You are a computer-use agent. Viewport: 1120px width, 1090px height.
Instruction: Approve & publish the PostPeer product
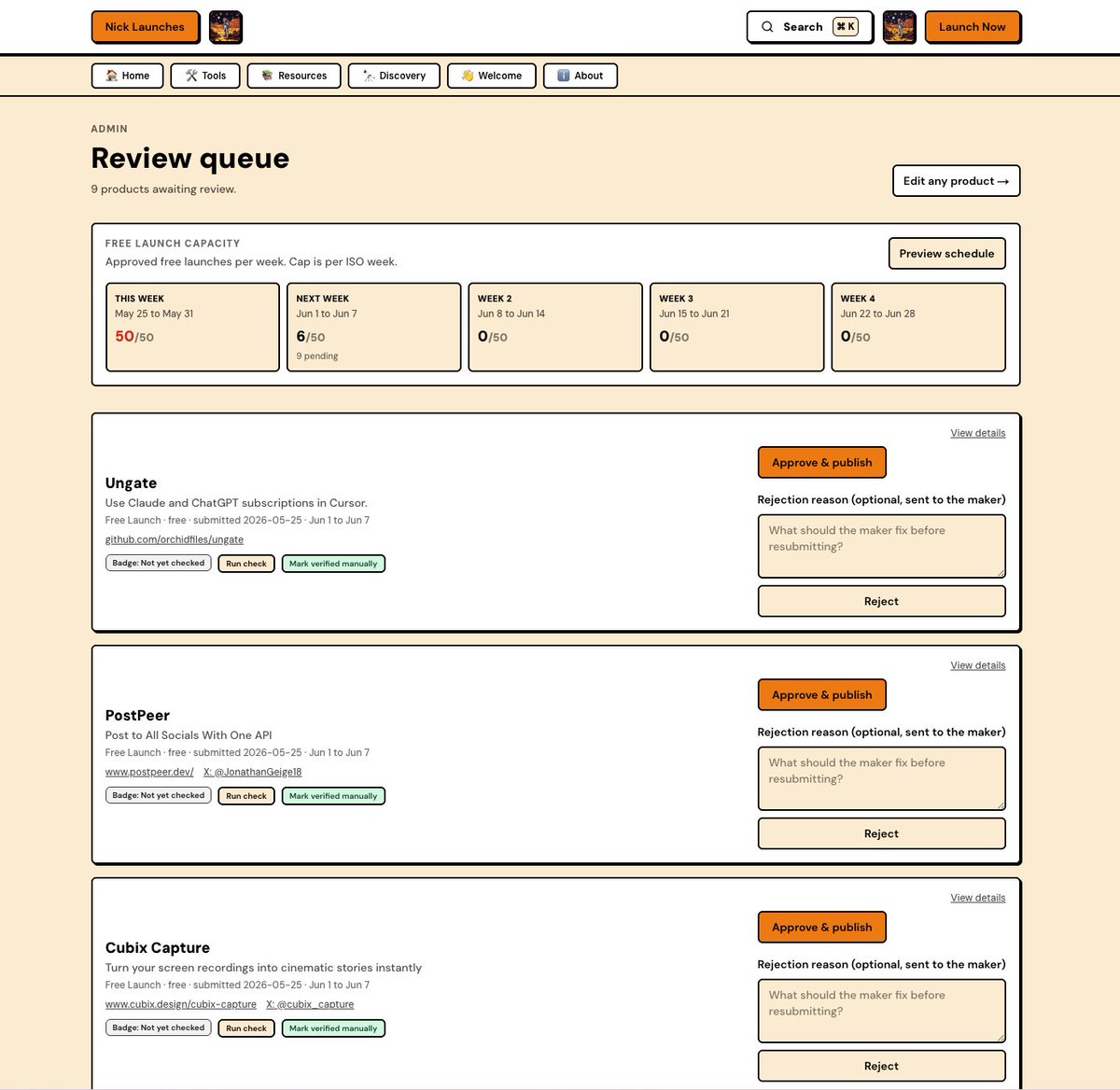click(x=821, y=695)
